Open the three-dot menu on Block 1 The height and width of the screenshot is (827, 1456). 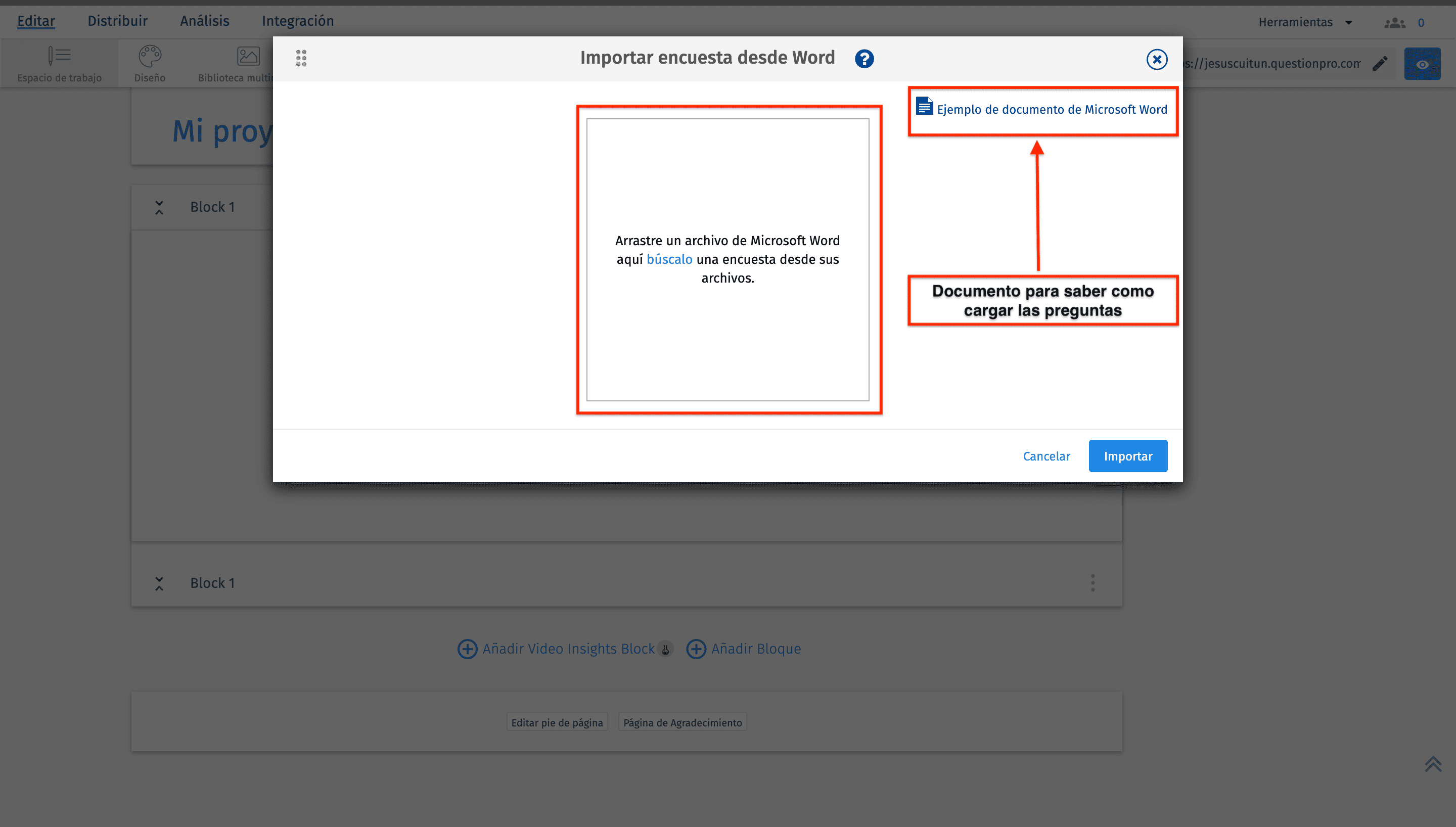tap(1092, 583)
